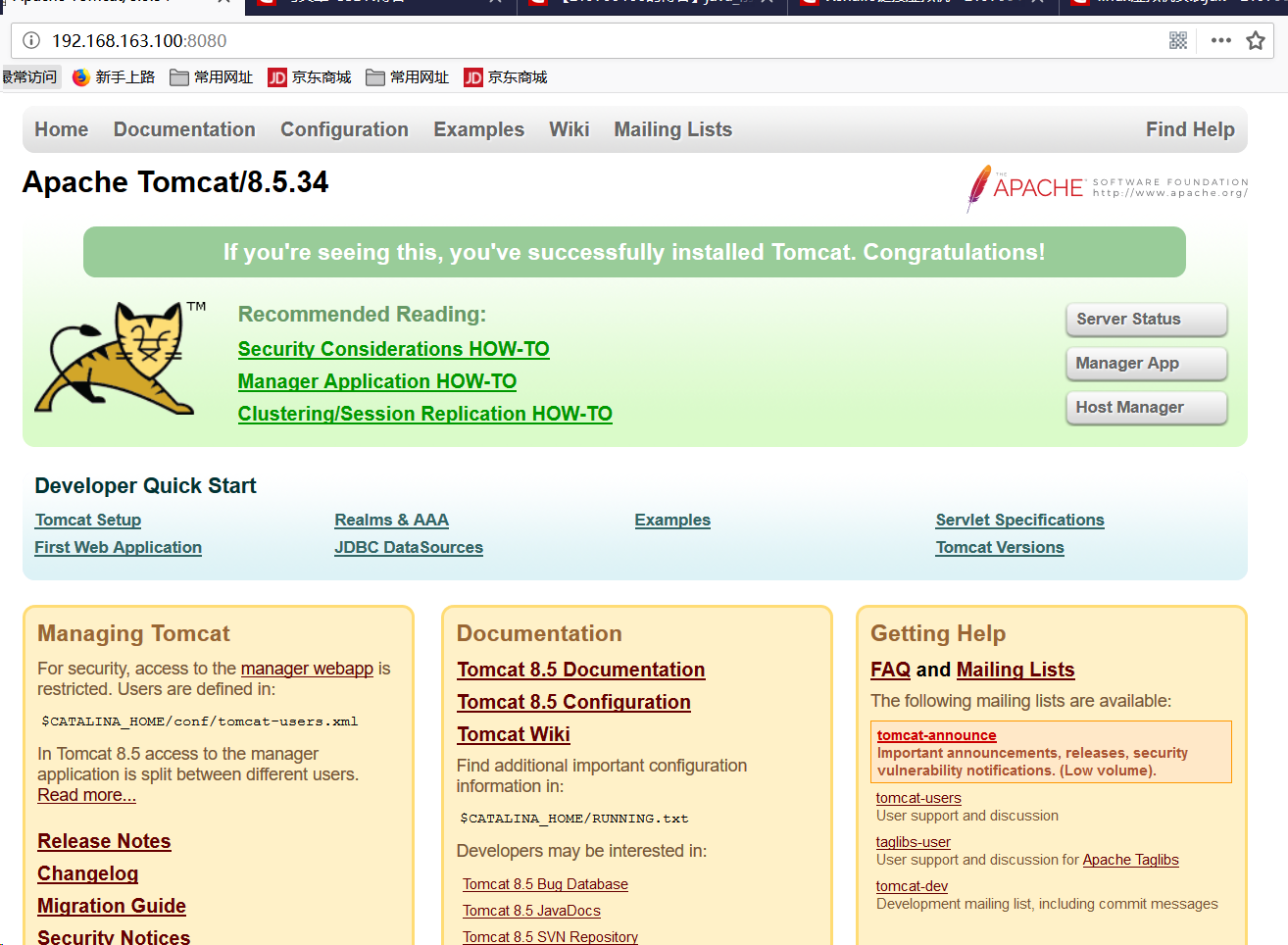1288x945 pixels.
Task: Open the 最常访问 bookmarks item
Action: coord(29,77)
